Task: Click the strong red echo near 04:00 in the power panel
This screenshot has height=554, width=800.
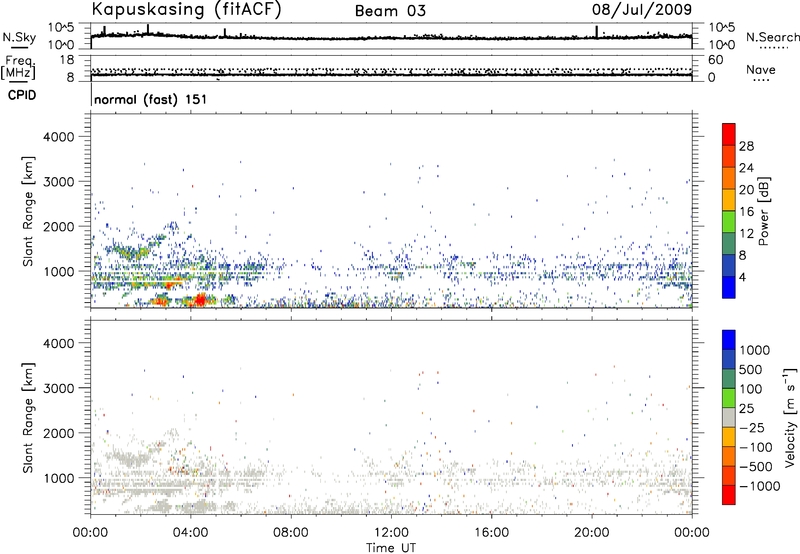Action: (200, 300)
